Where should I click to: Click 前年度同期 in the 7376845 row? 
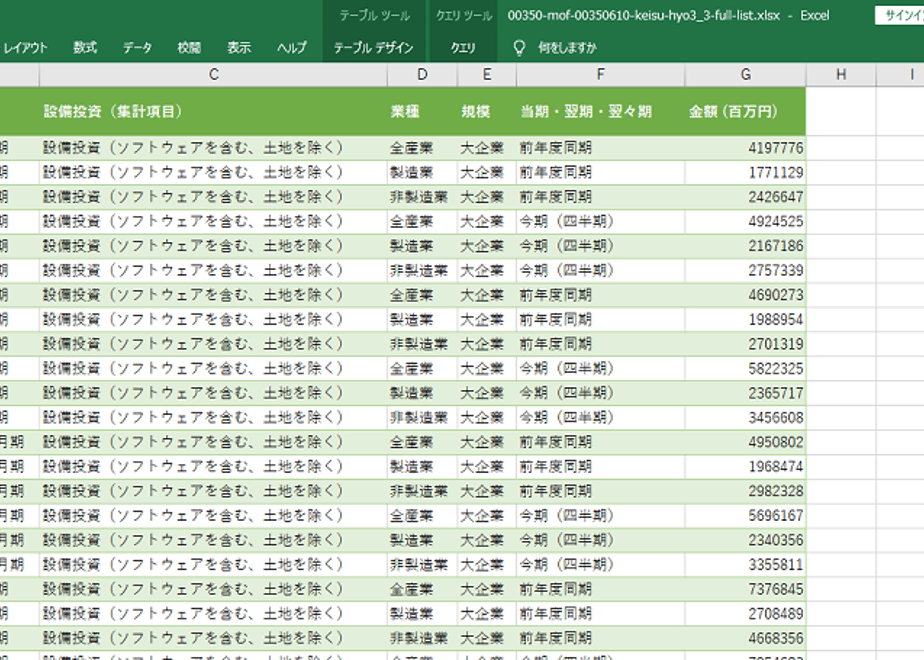[555, 589]
